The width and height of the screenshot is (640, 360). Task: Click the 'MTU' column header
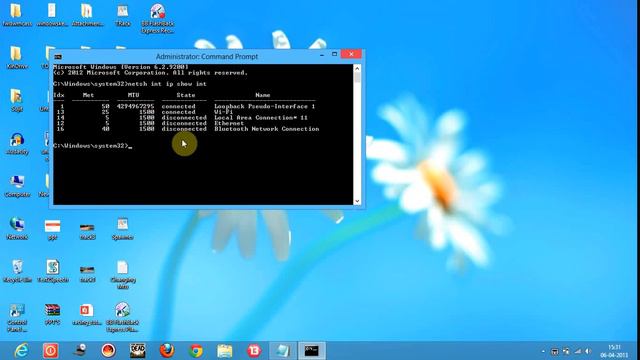pos(133,95)
